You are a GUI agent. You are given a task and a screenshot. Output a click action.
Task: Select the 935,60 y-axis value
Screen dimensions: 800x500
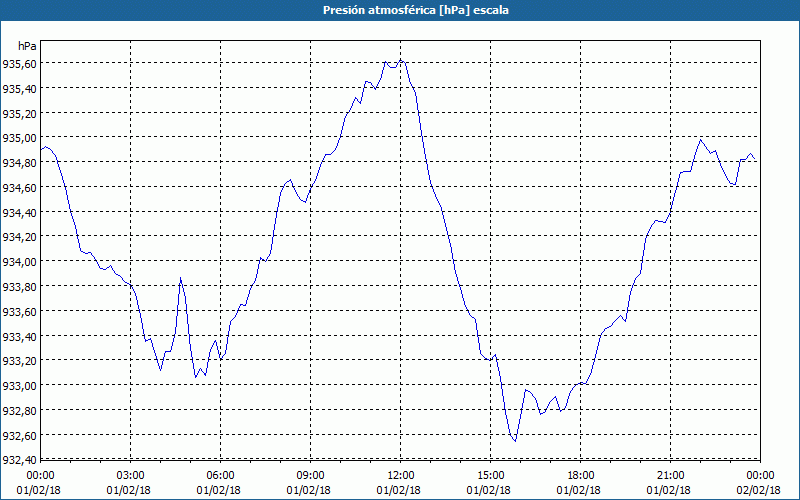19,63
